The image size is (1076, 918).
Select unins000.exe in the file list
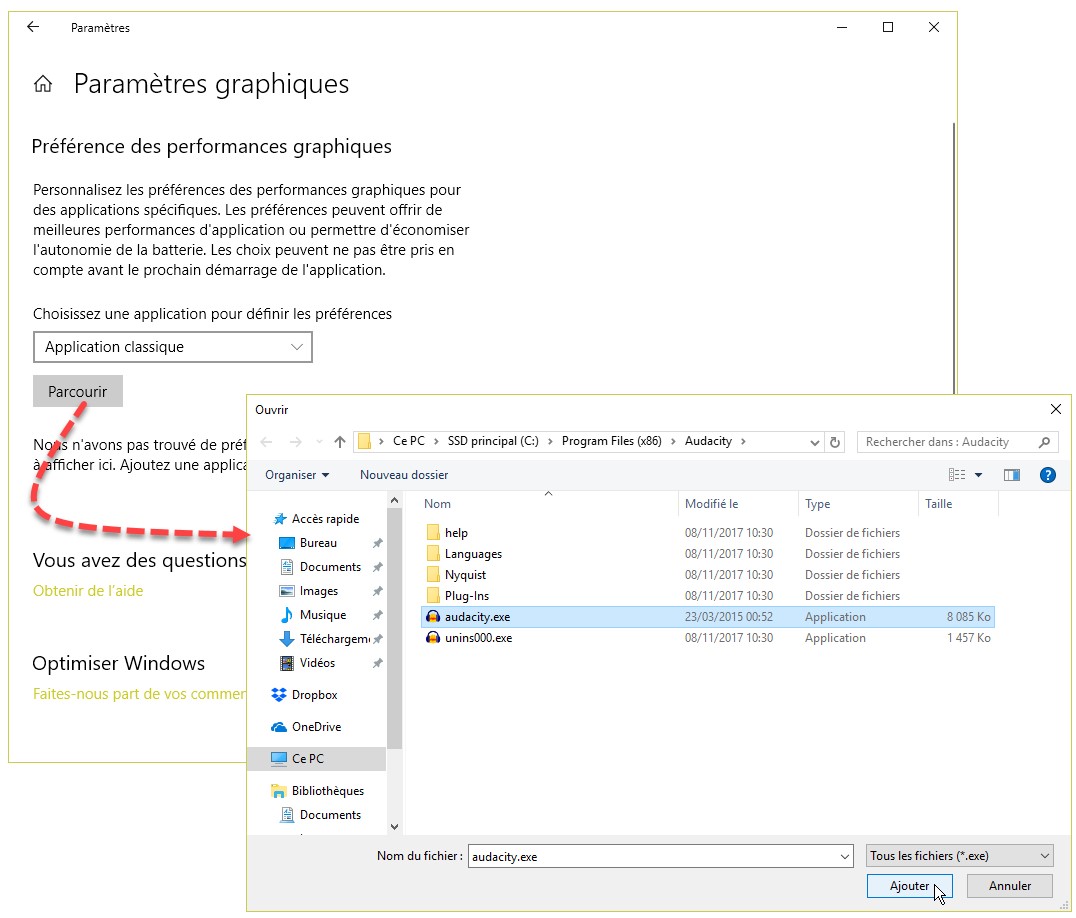(707, 638)
